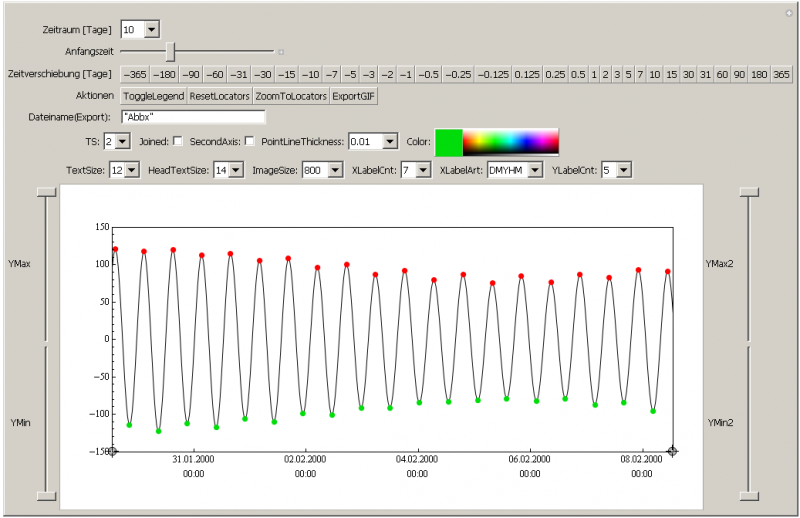
Task: Shift time by −10 days
Action: pos(311,75)
